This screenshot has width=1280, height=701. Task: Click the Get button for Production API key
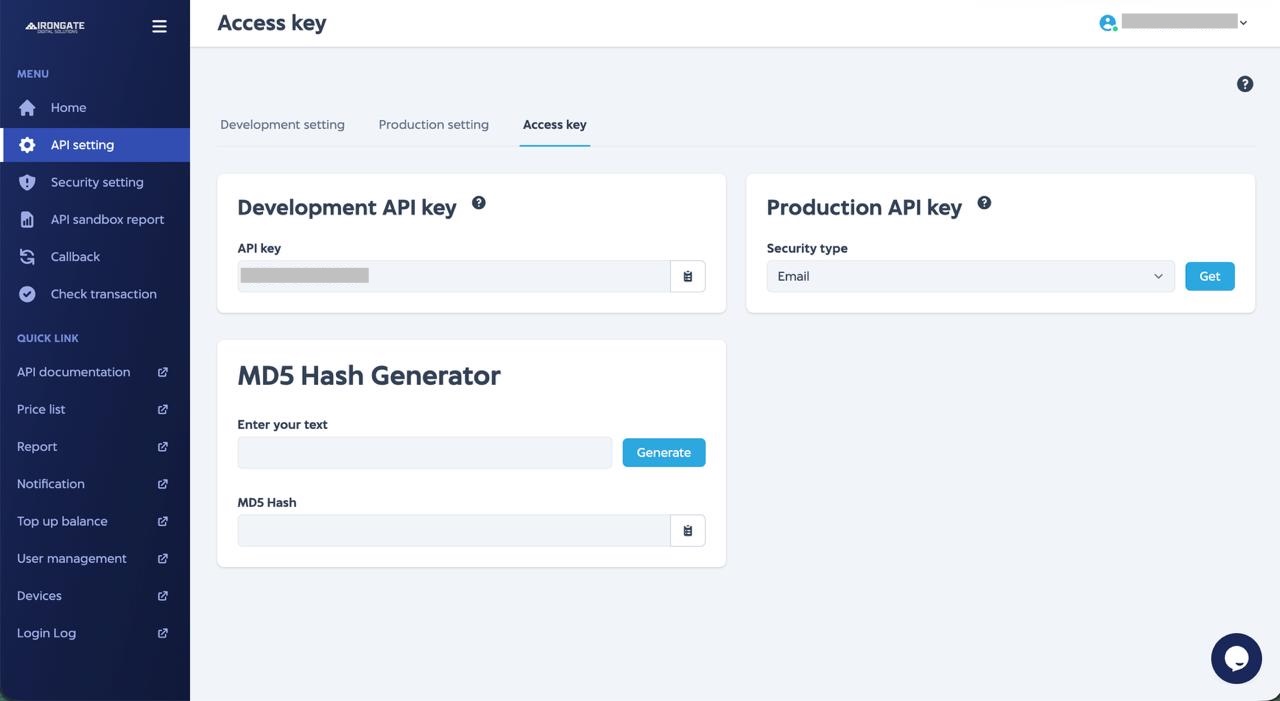(x=1209, y=276)
